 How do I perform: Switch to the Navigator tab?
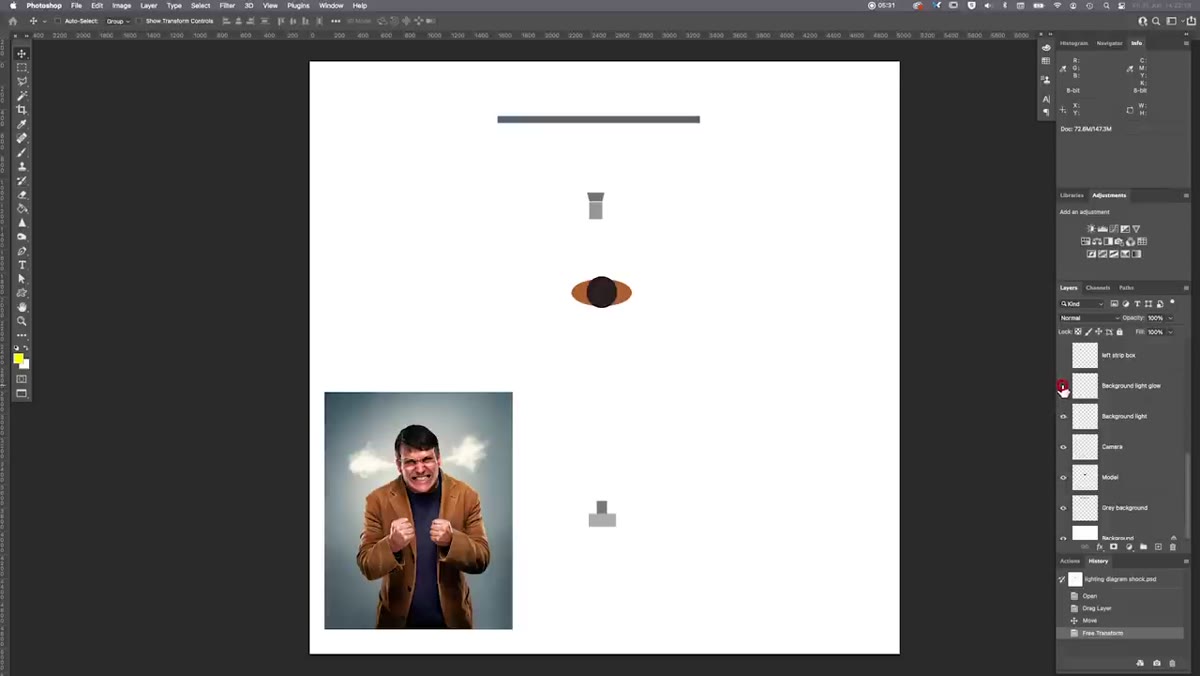pos(1109,43)
